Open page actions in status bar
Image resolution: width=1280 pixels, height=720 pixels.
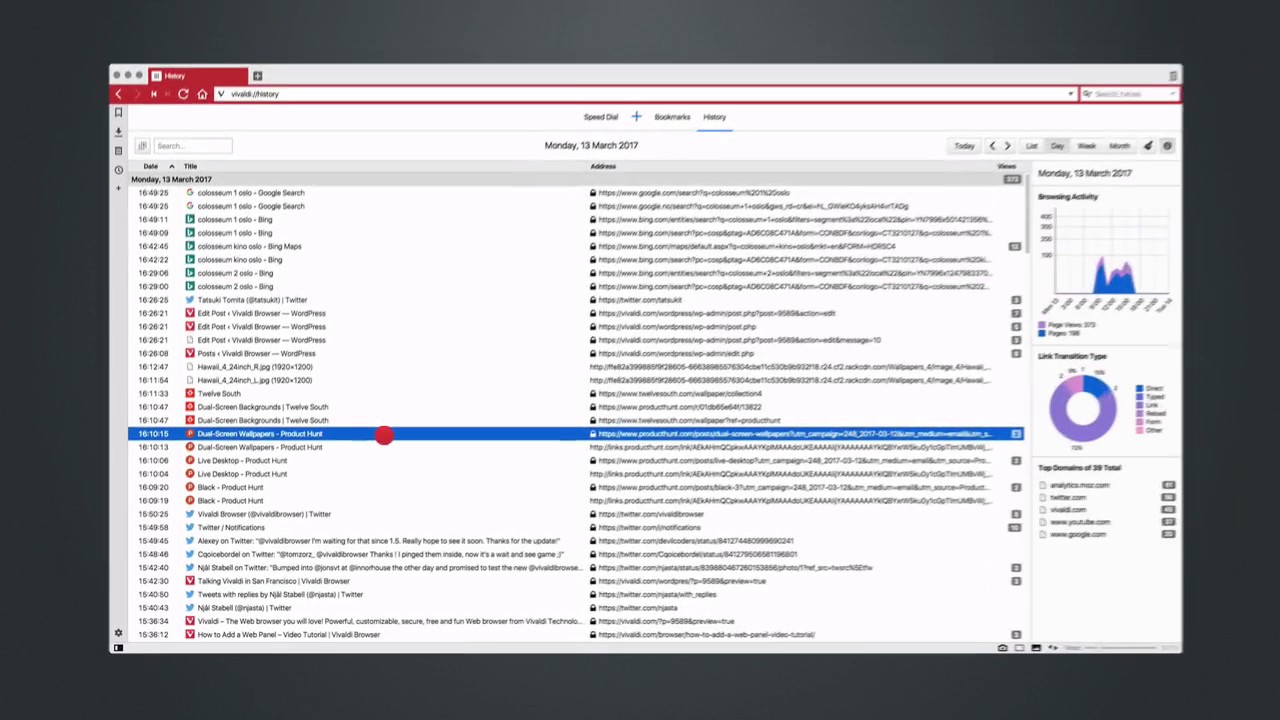pos(1052,648)
